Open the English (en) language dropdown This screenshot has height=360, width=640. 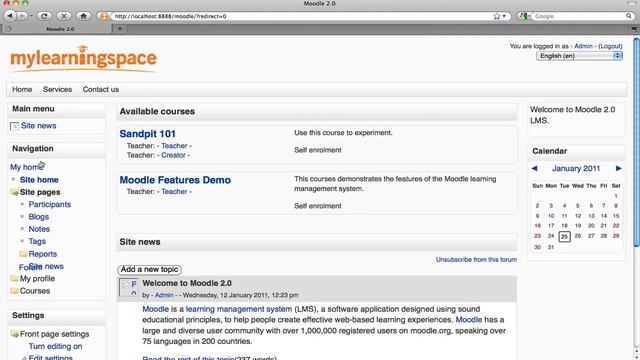(579, 56)
